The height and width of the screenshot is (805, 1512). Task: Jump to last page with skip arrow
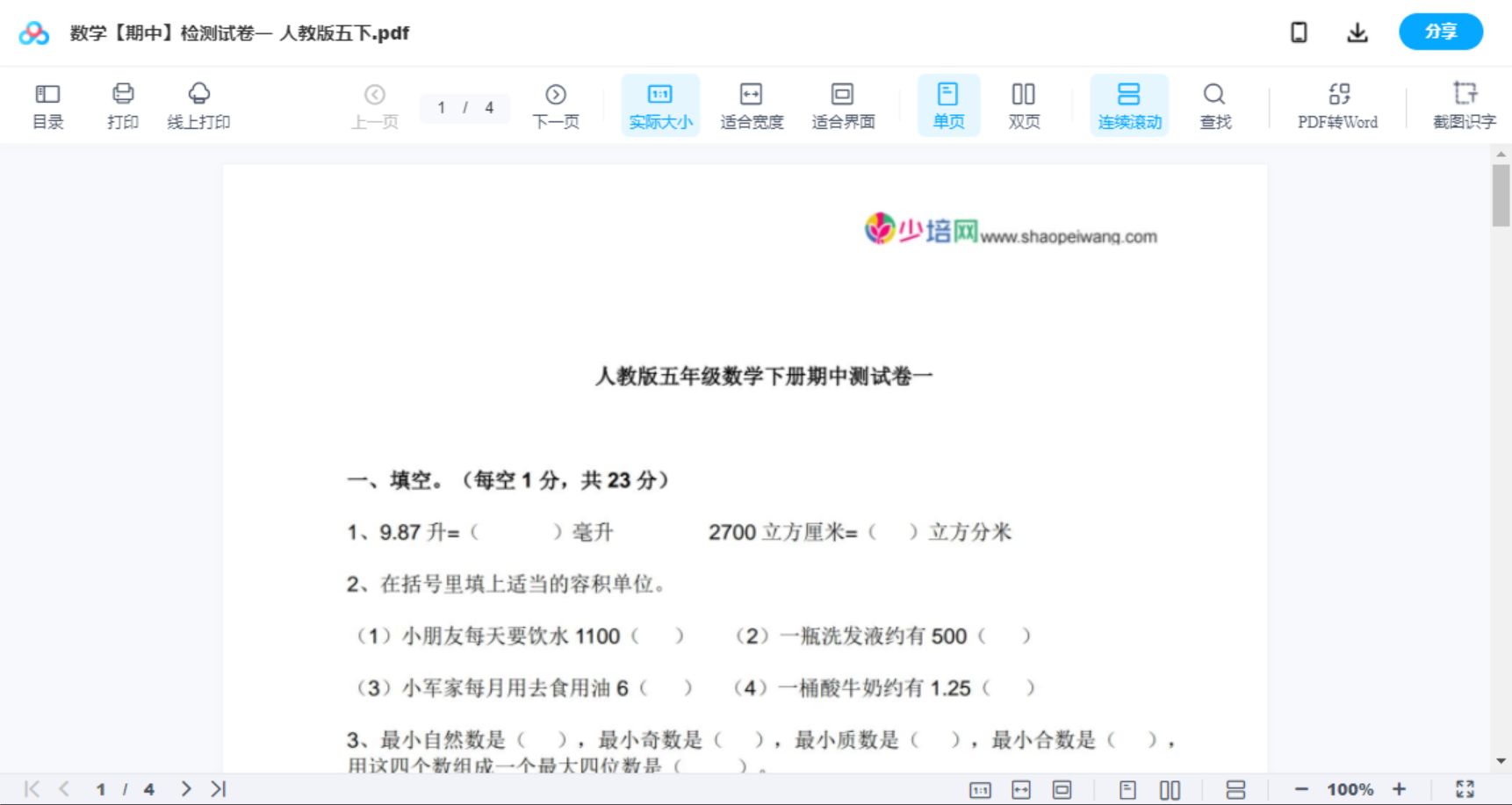pos(218,788)
